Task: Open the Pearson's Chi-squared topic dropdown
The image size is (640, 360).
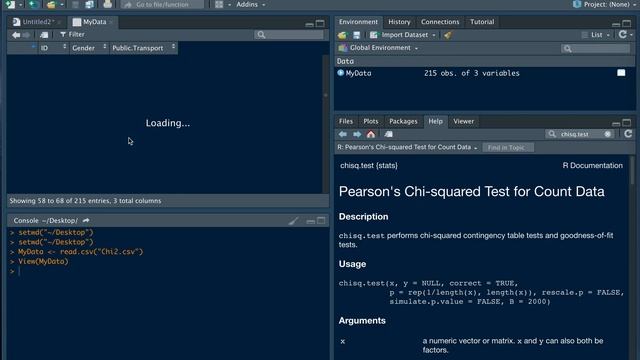Action: tap(407, 147)
